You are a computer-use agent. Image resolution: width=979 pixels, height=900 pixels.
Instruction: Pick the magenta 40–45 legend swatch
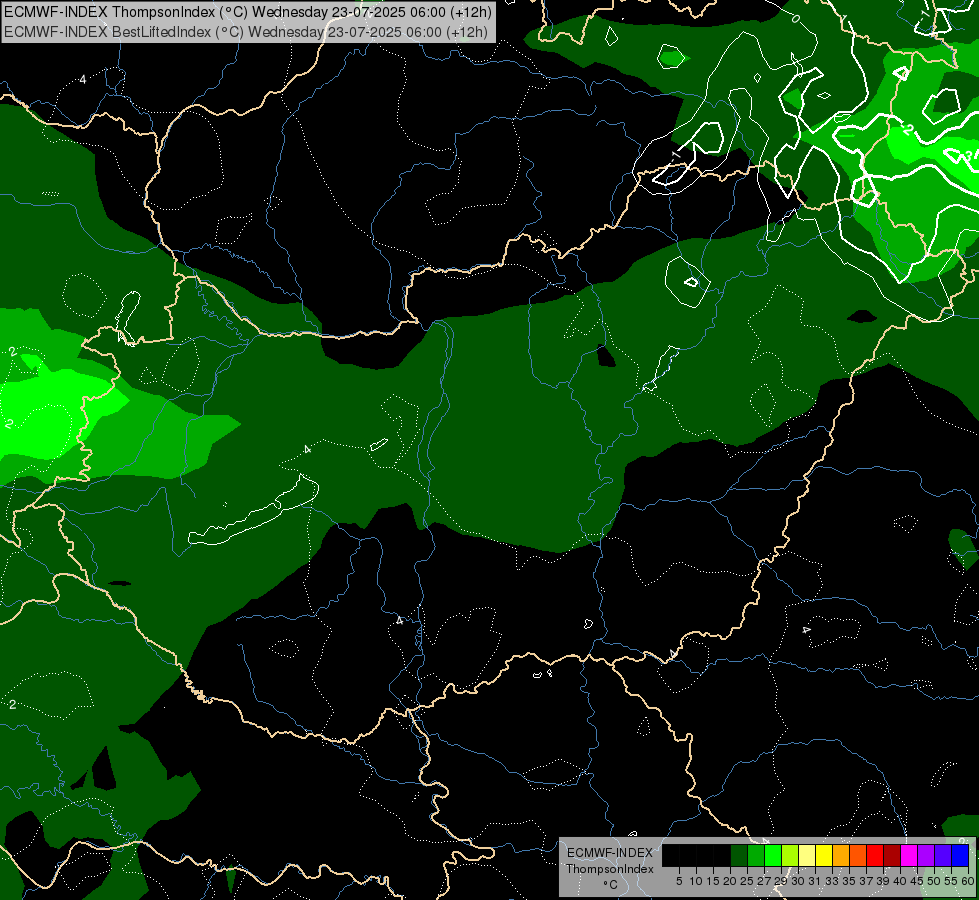[x=909, y=855]
